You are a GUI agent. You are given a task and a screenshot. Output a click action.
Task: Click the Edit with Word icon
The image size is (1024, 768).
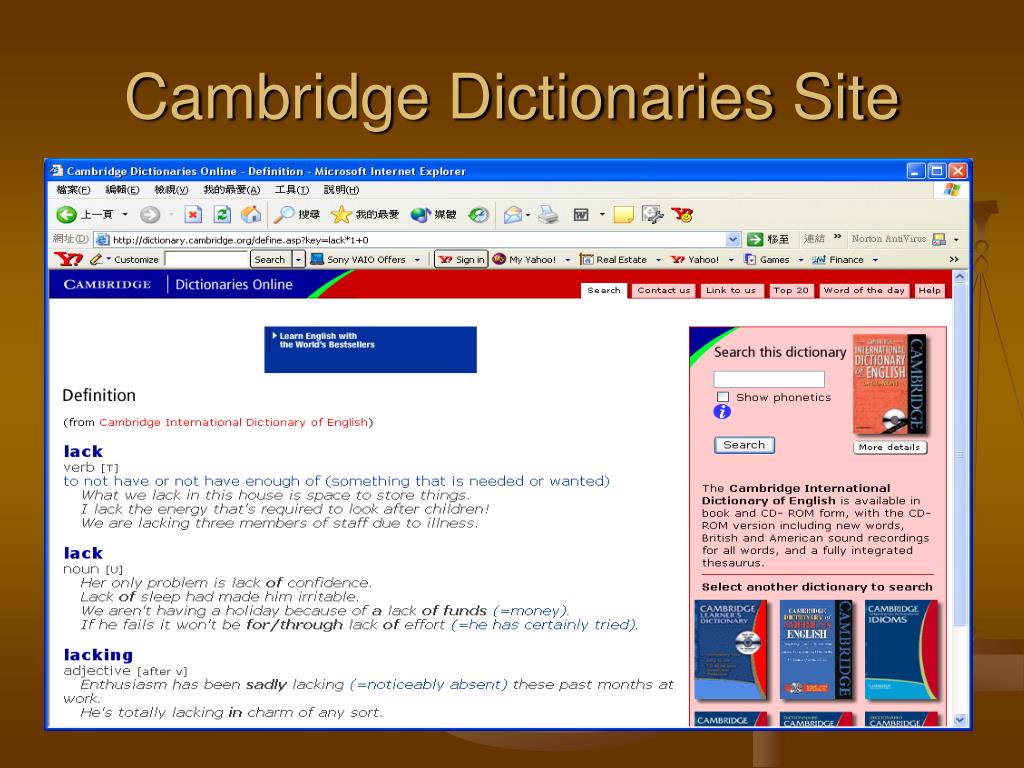click(581, 214)
